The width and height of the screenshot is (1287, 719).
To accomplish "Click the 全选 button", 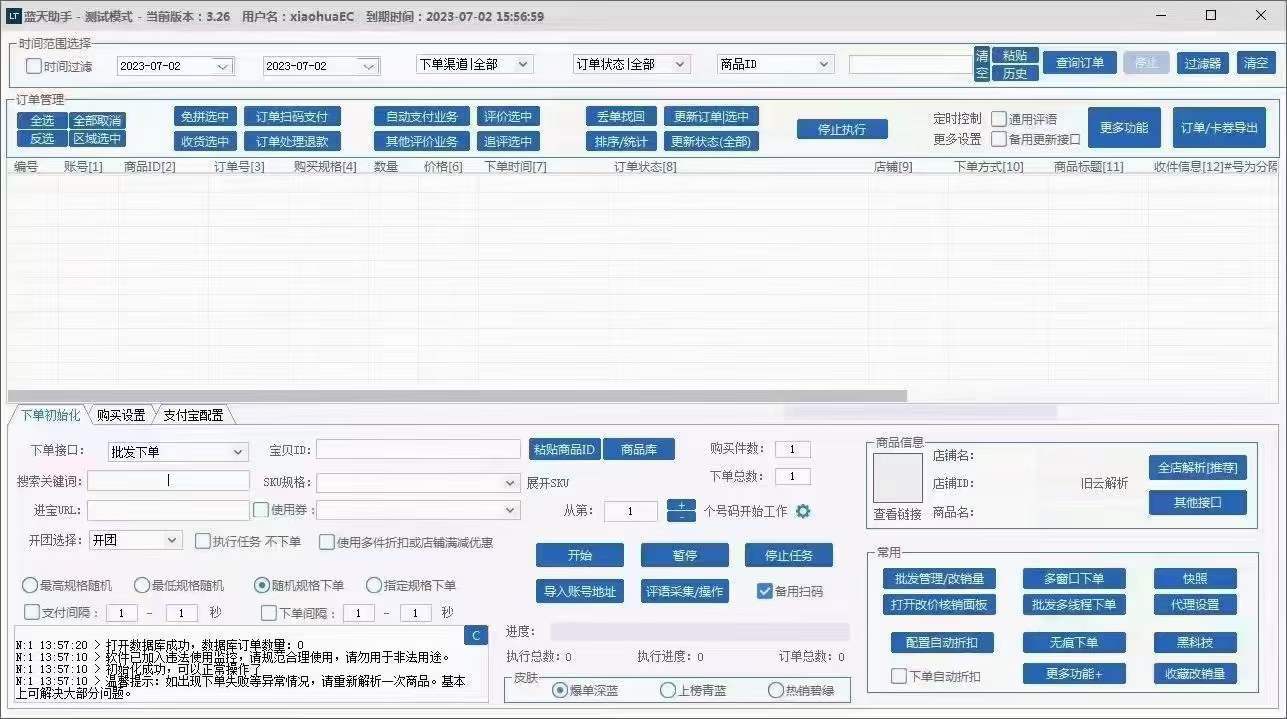I will tap(42, 121).
